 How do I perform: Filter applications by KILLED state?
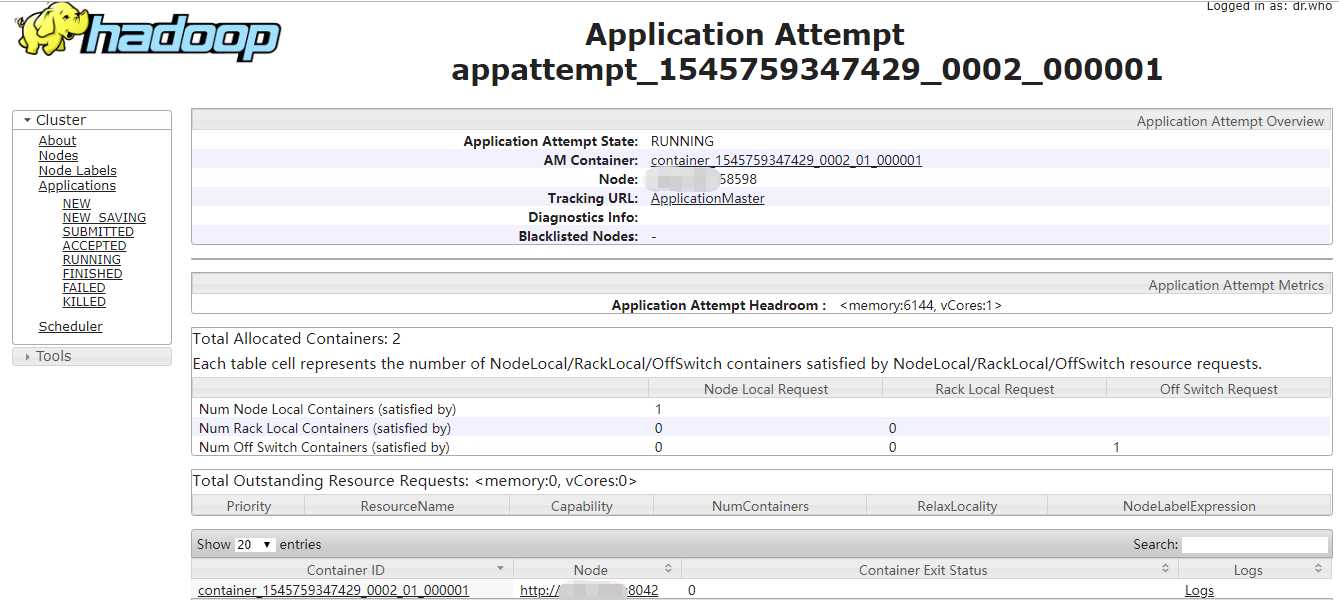(84, 302)
